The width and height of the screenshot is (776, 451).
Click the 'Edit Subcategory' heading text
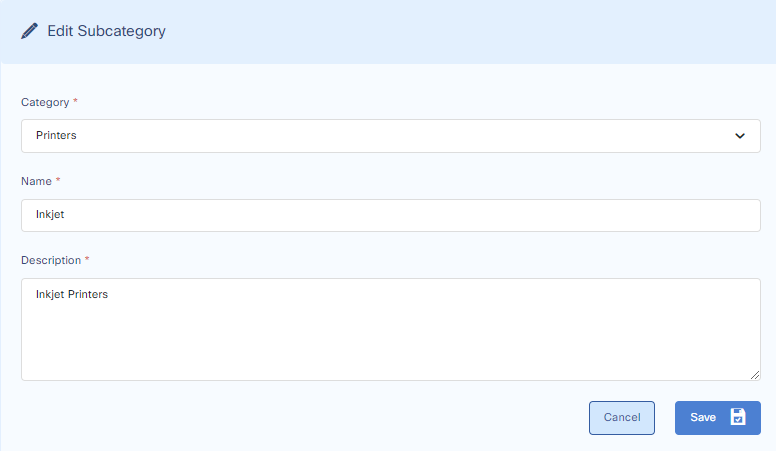pos(107,31)
